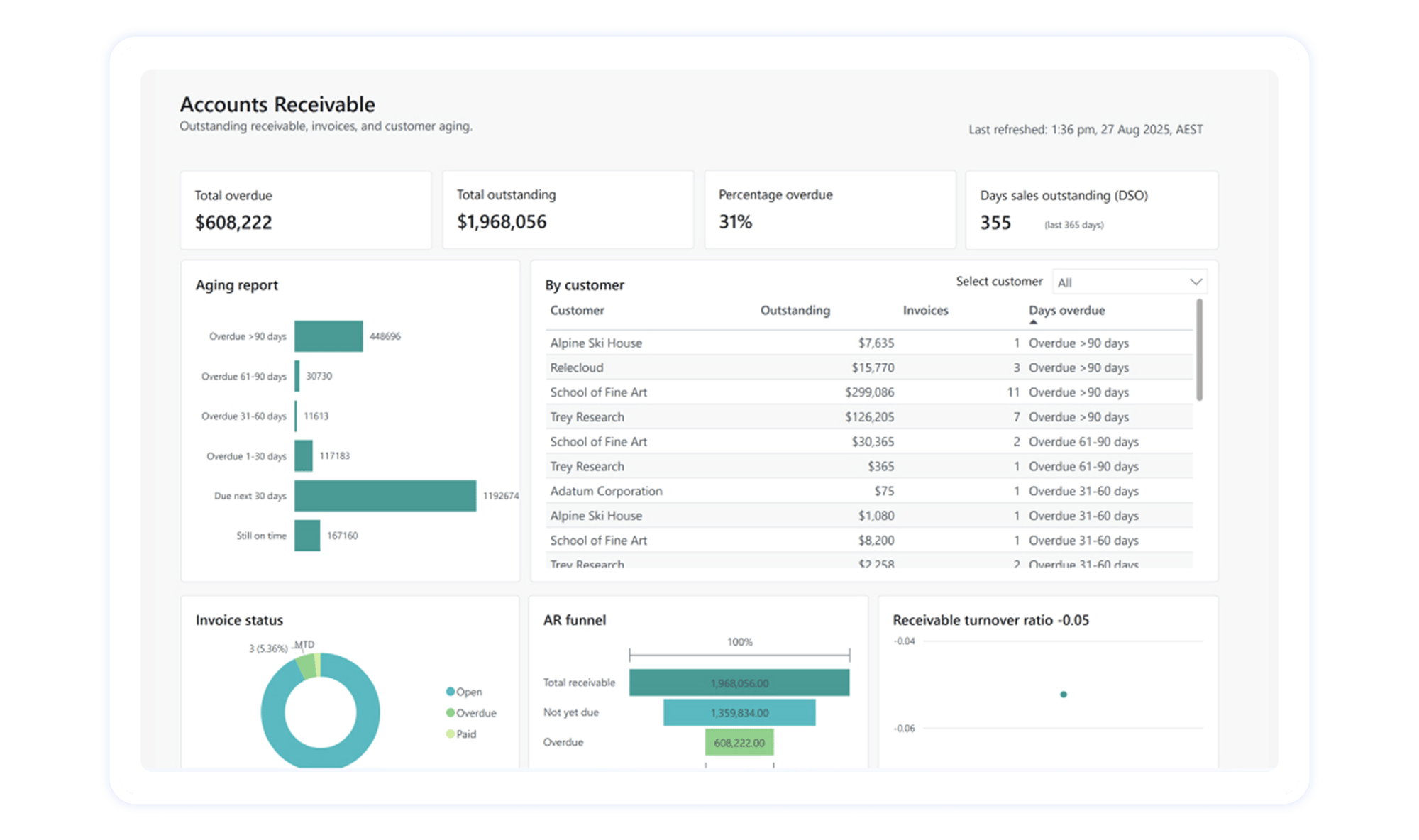Select the Days sales outstanding card
1419x840 pixels.
1091,209
